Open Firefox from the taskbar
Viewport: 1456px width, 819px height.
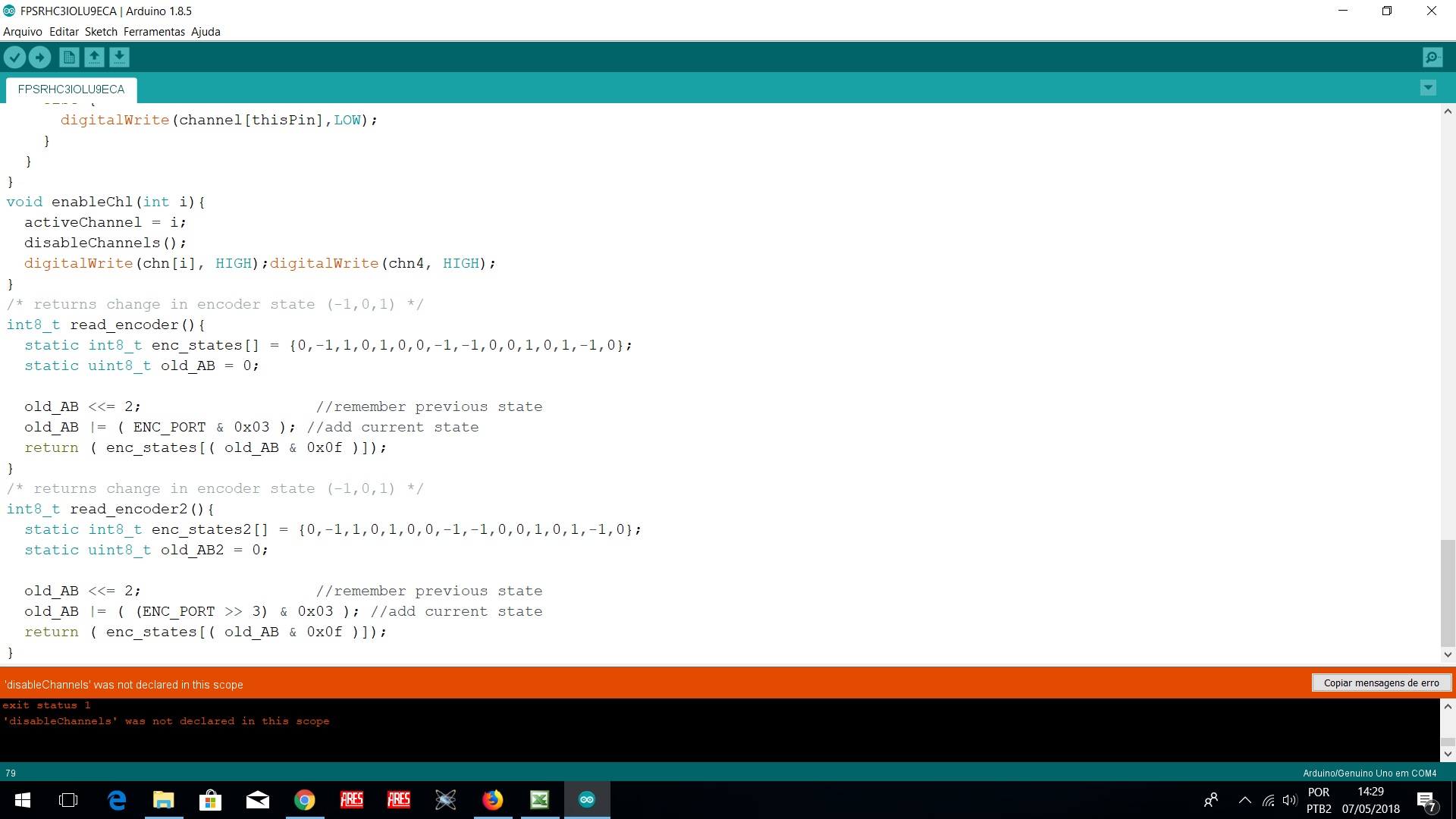pos(493,800)
